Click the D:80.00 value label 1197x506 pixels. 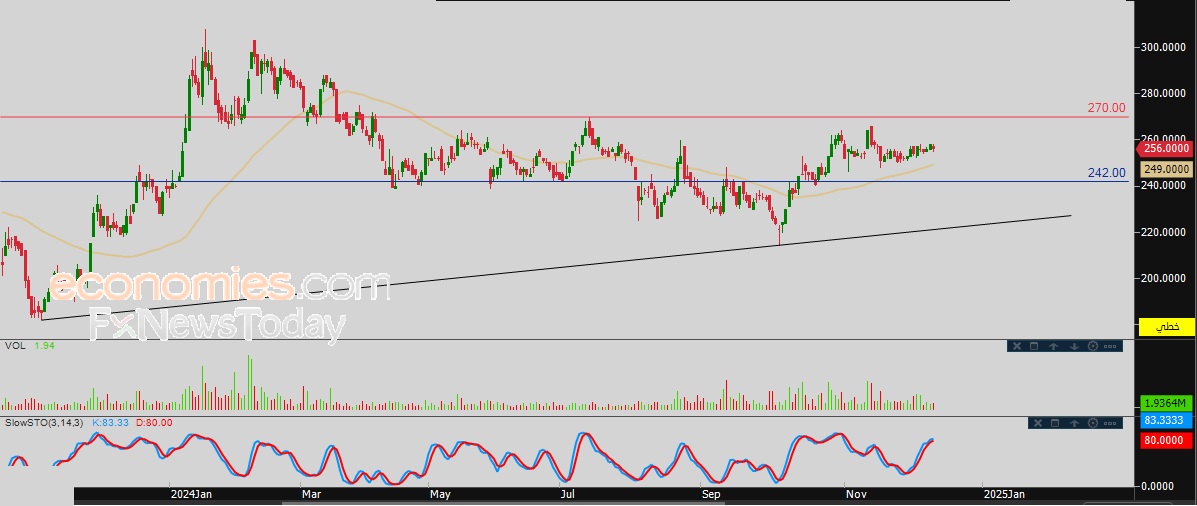click(x=153, y=422)
